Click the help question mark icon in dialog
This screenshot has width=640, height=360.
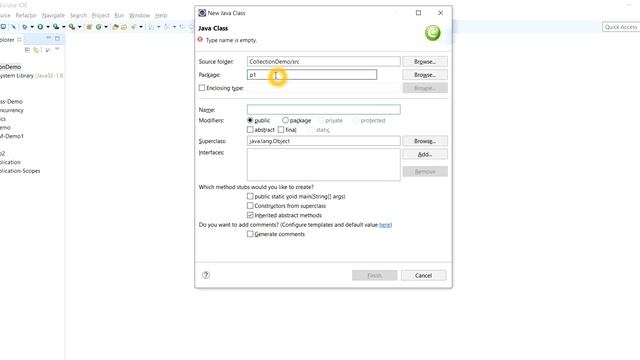click(x=206, y=275)
